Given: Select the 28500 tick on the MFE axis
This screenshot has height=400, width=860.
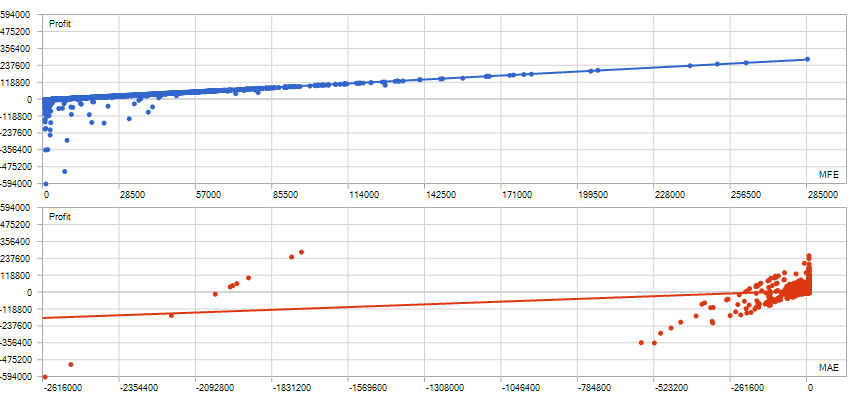Looking at the screenshot, I should click(x=132, y=195).
